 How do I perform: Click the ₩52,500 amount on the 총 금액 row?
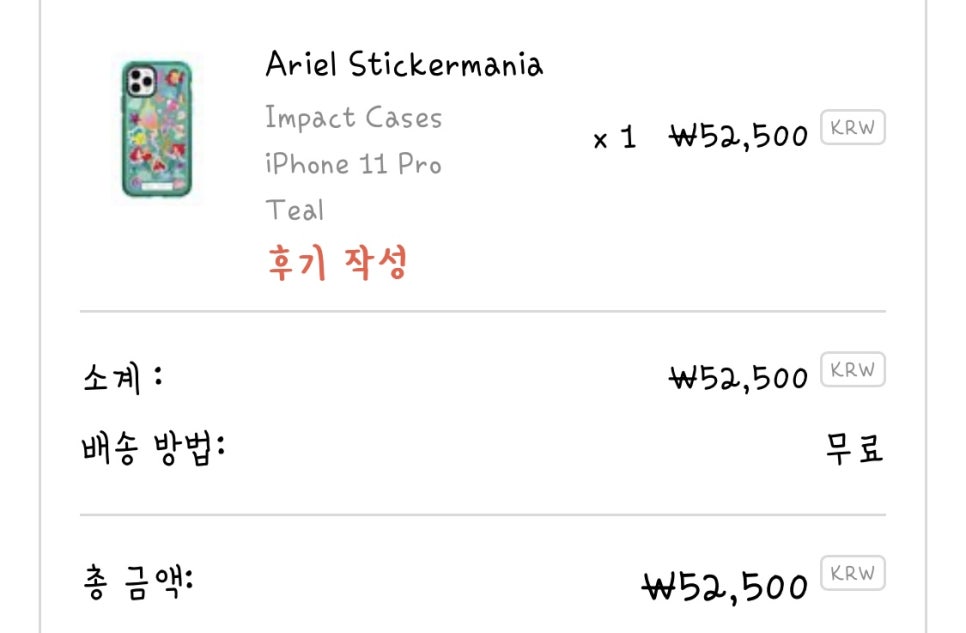tap(724, 584)
